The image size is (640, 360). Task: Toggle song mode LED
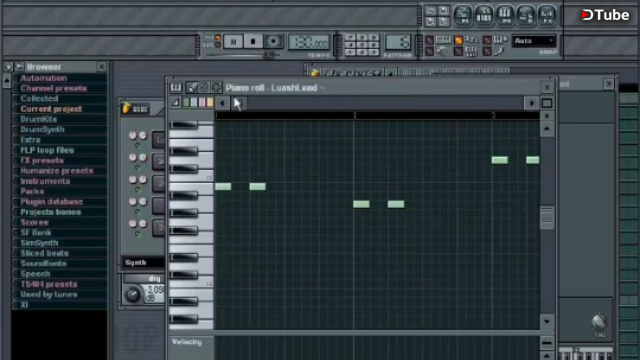point(218,45)
